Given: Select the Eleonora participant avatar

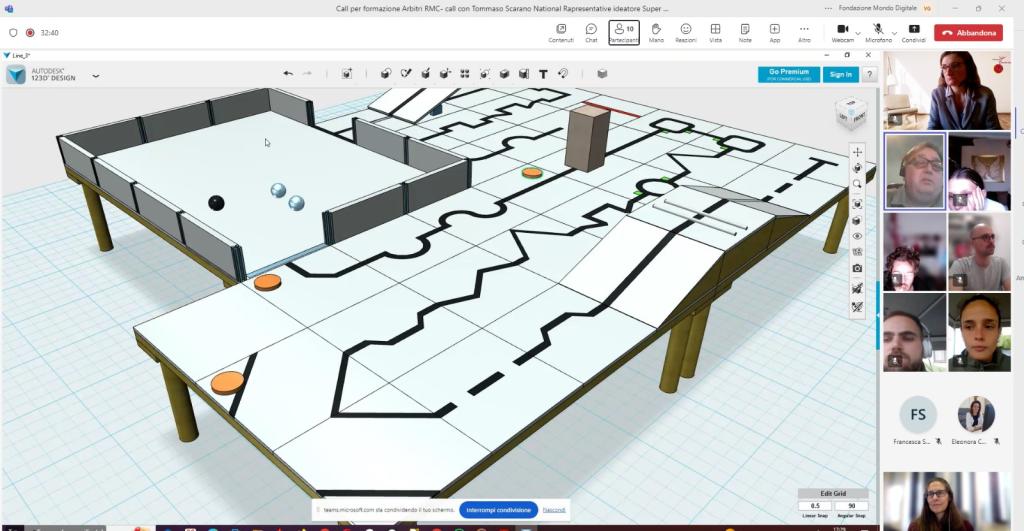Looking at the screenshot, I should tap(976, 414).
